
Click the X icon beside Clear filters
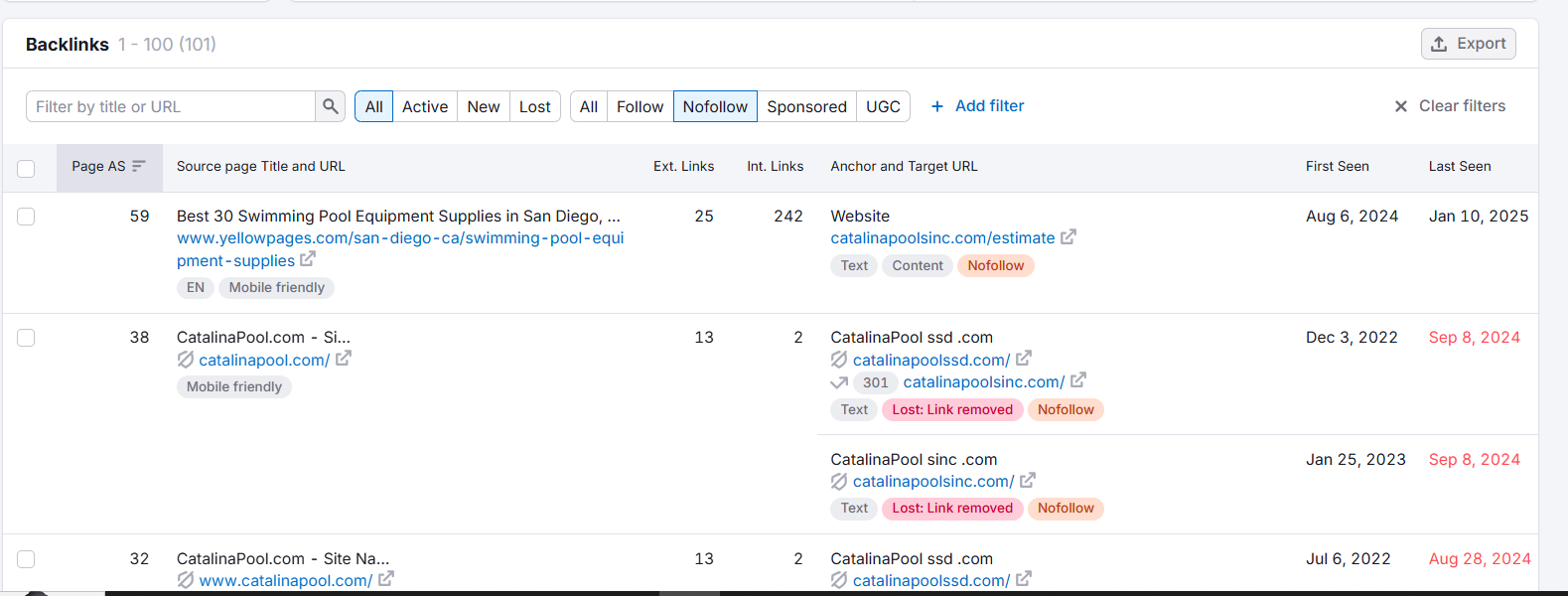pos(1401,106)
